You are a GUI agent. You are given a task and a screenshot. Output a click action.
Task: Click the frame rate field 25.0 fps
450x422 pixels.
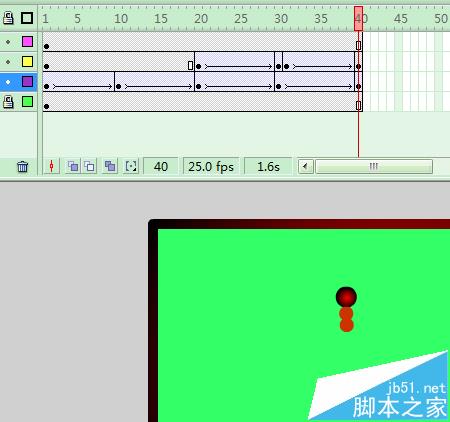(x=211, y=166)
